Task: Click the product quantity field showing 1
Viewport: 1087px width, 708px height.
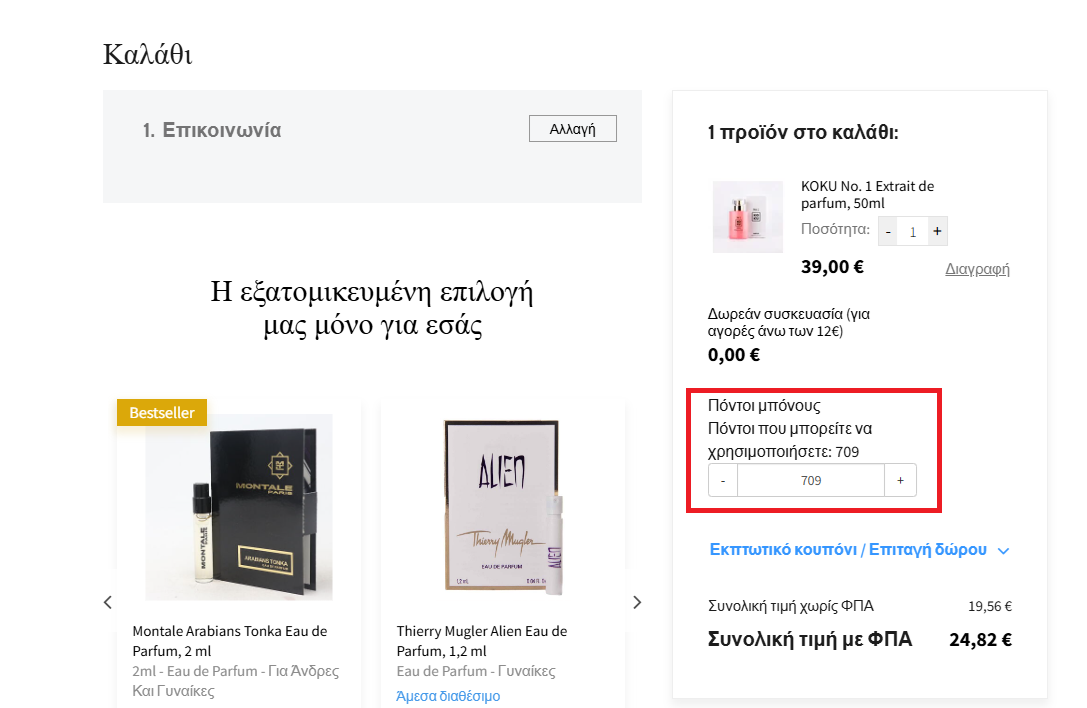Action: click(913, 232)
